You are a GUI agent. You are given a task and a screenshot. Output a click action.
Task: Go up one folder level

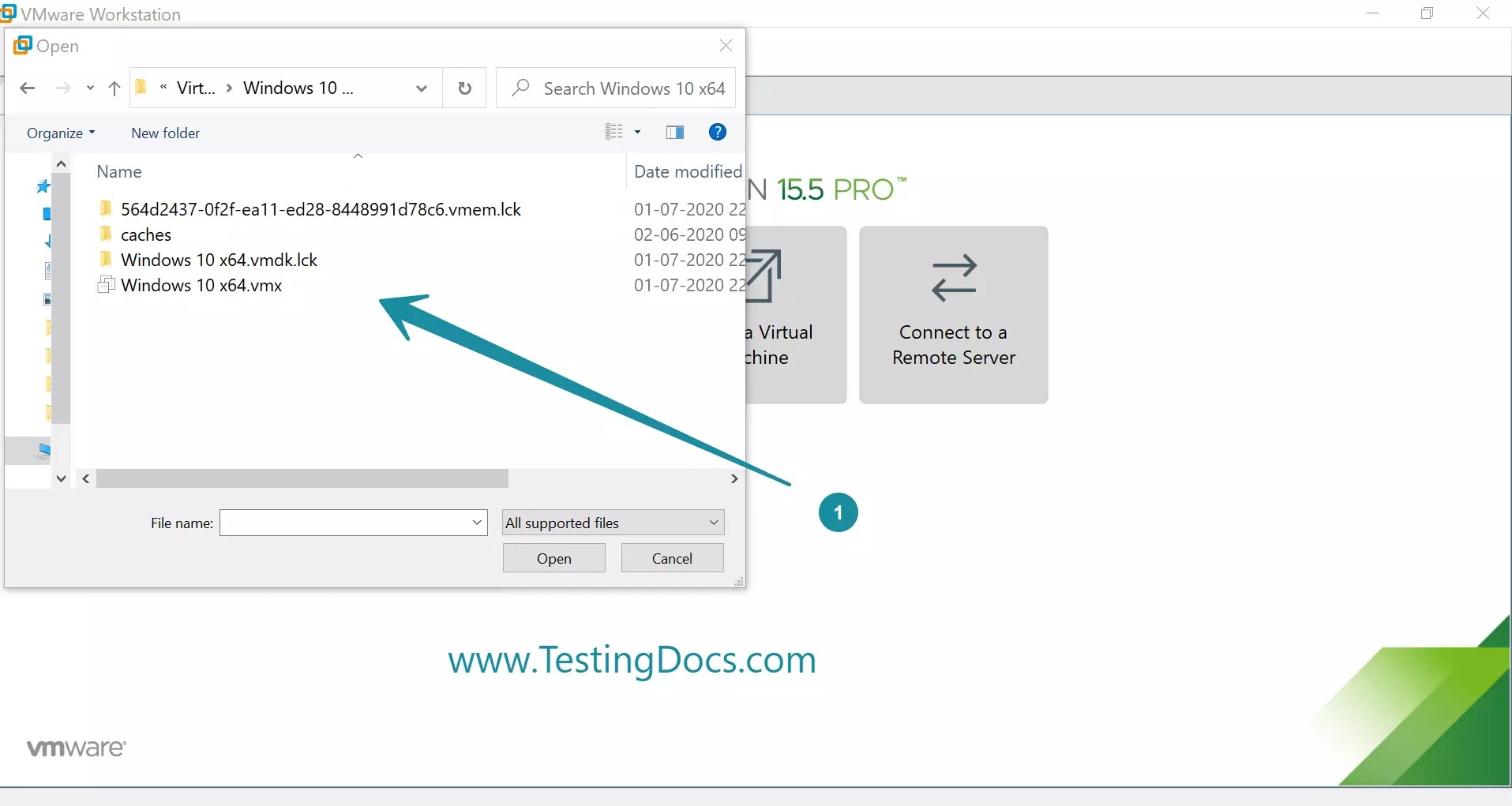pyautogui.click(x=114, y=88)
